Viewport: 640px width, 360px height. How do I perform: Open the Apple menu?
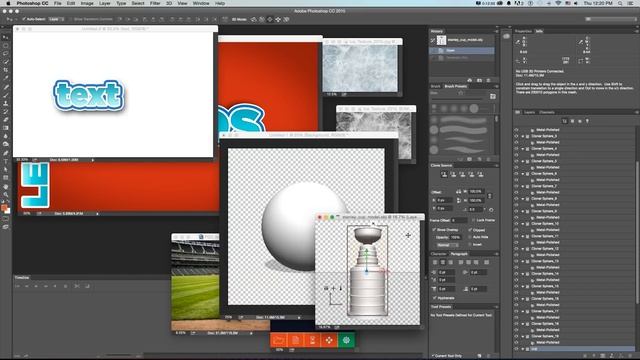pyautogui.click(x=8, y=3)
